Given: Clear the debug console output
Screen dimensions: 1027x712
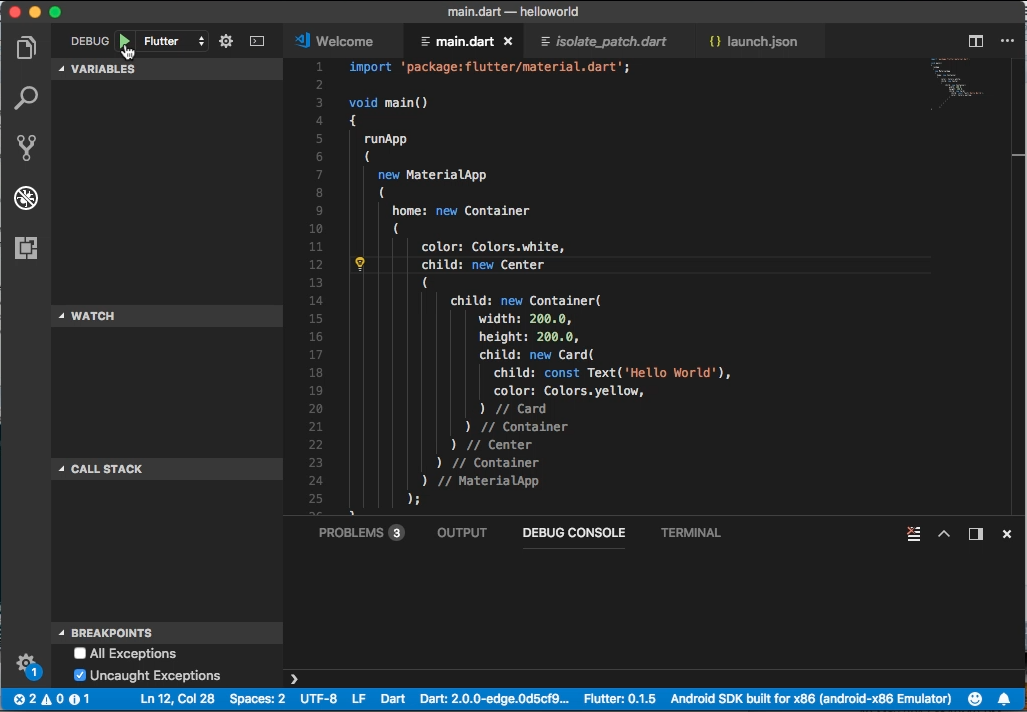Looking at the screenshot, I should [914, 533].
